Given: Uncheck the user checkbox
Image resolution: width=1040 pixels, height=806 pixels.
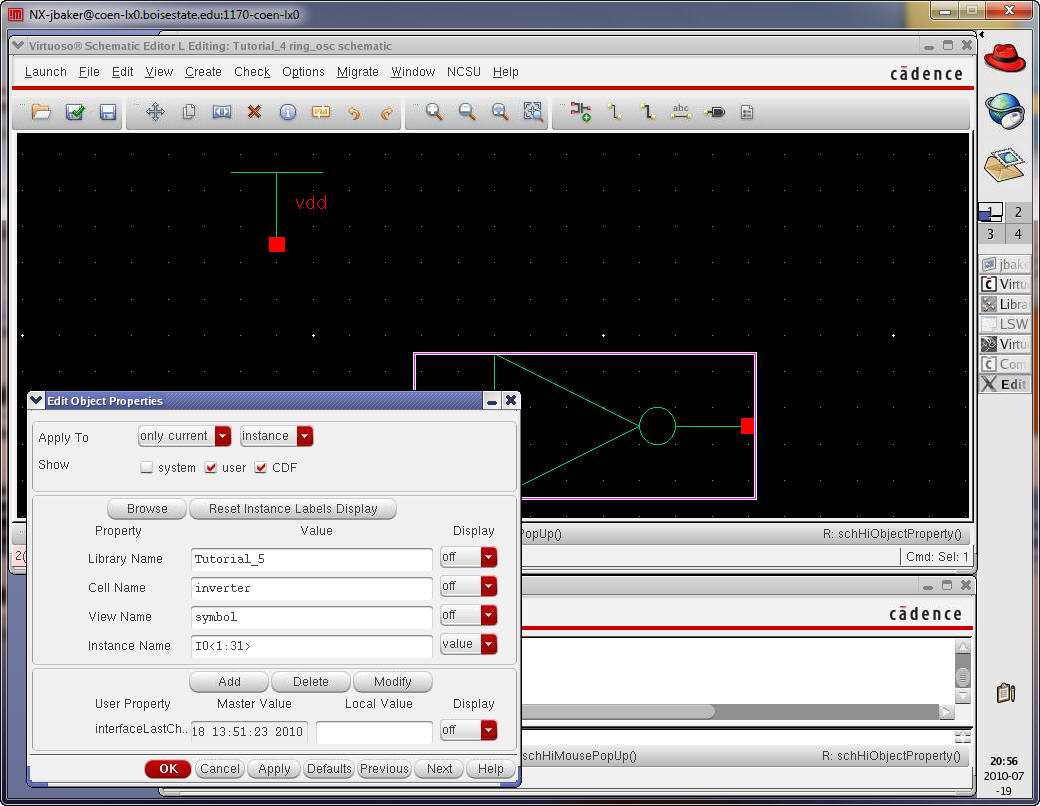Looking at the screenshot, I should click(x=211, y=468).
